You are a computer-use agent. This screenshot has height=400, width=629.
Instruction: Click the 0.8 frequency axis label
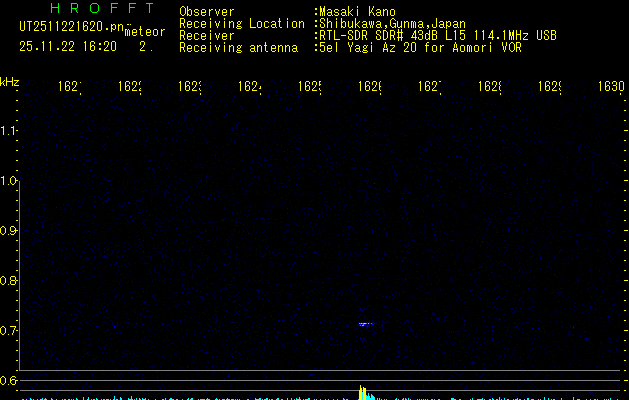(8, 280)
